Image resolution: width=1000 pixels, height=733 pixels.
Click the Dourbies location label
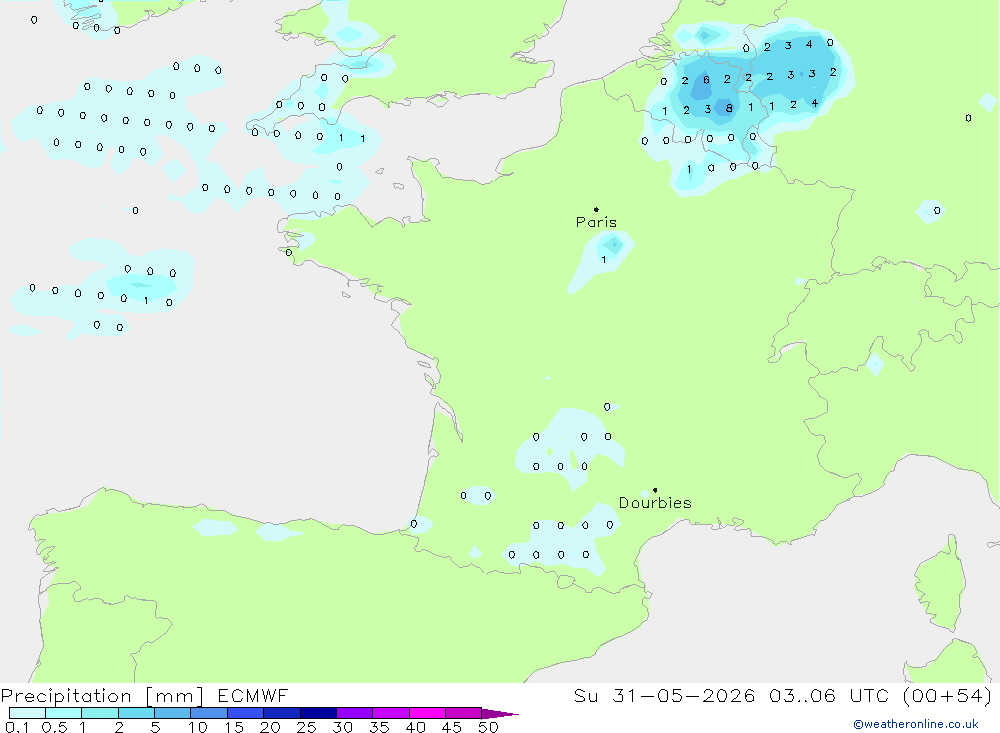click(x=655, y=503)
